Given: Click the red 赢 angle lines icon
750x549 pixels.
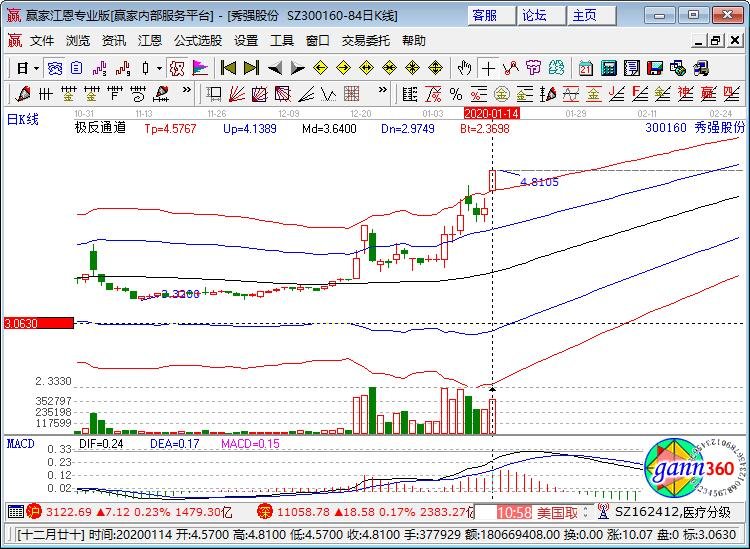Looking at the screenshot, I should [x=708, y=94].
